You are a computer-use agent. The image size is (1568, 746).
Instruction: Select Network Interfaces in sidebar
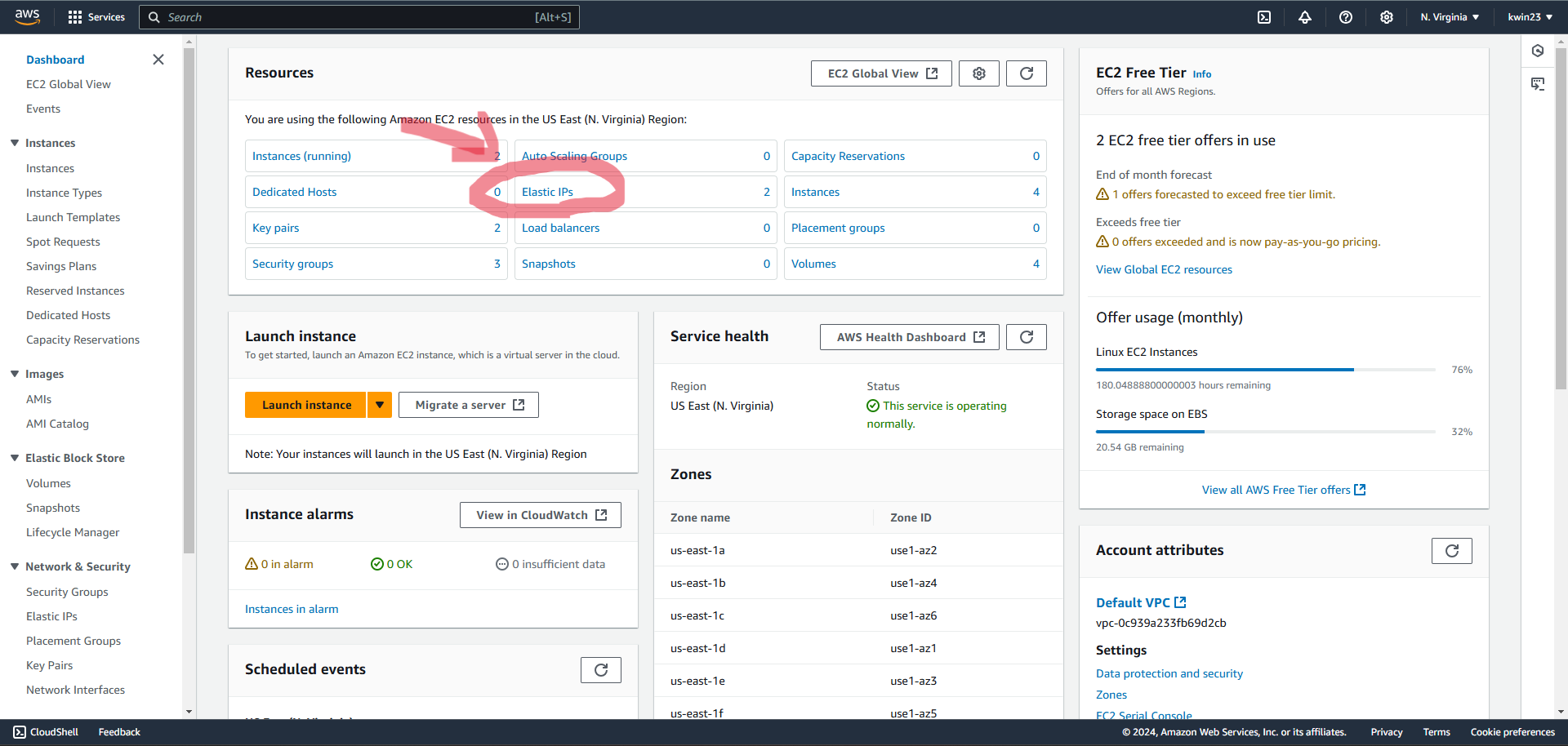(x=75, y=690)
